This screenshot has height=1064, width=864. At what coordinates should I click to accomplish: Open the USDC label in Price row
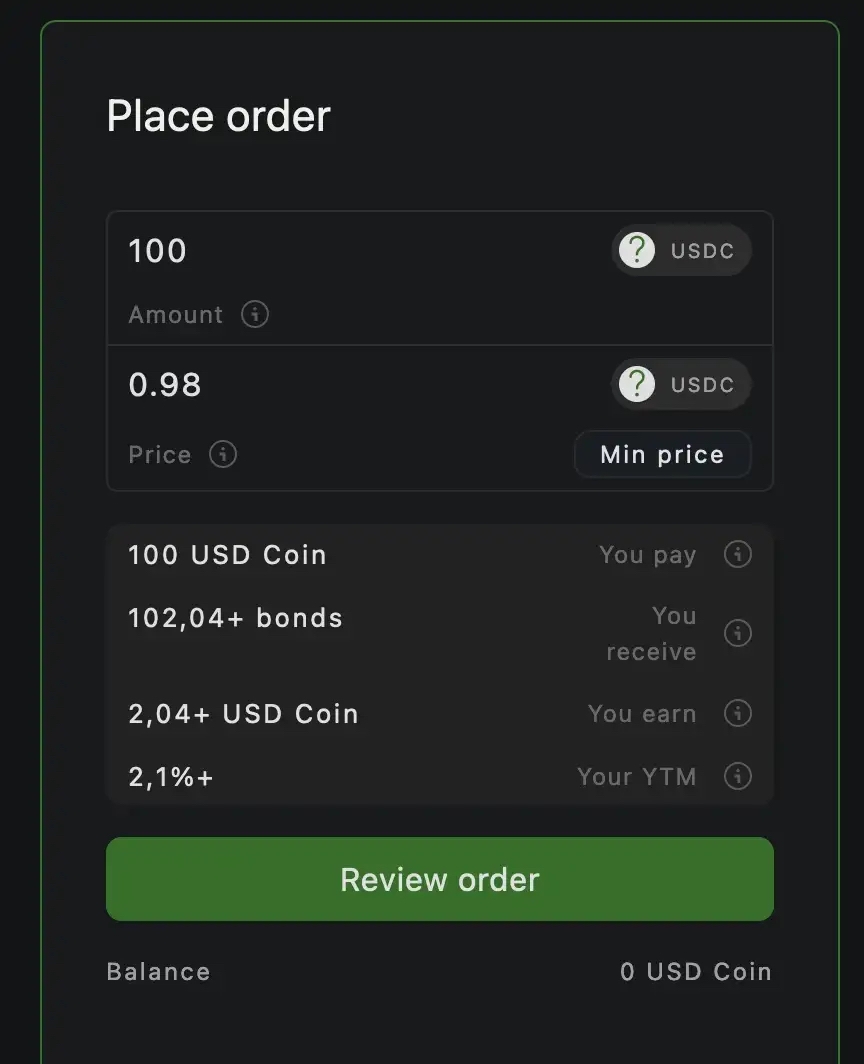point(702,385)
